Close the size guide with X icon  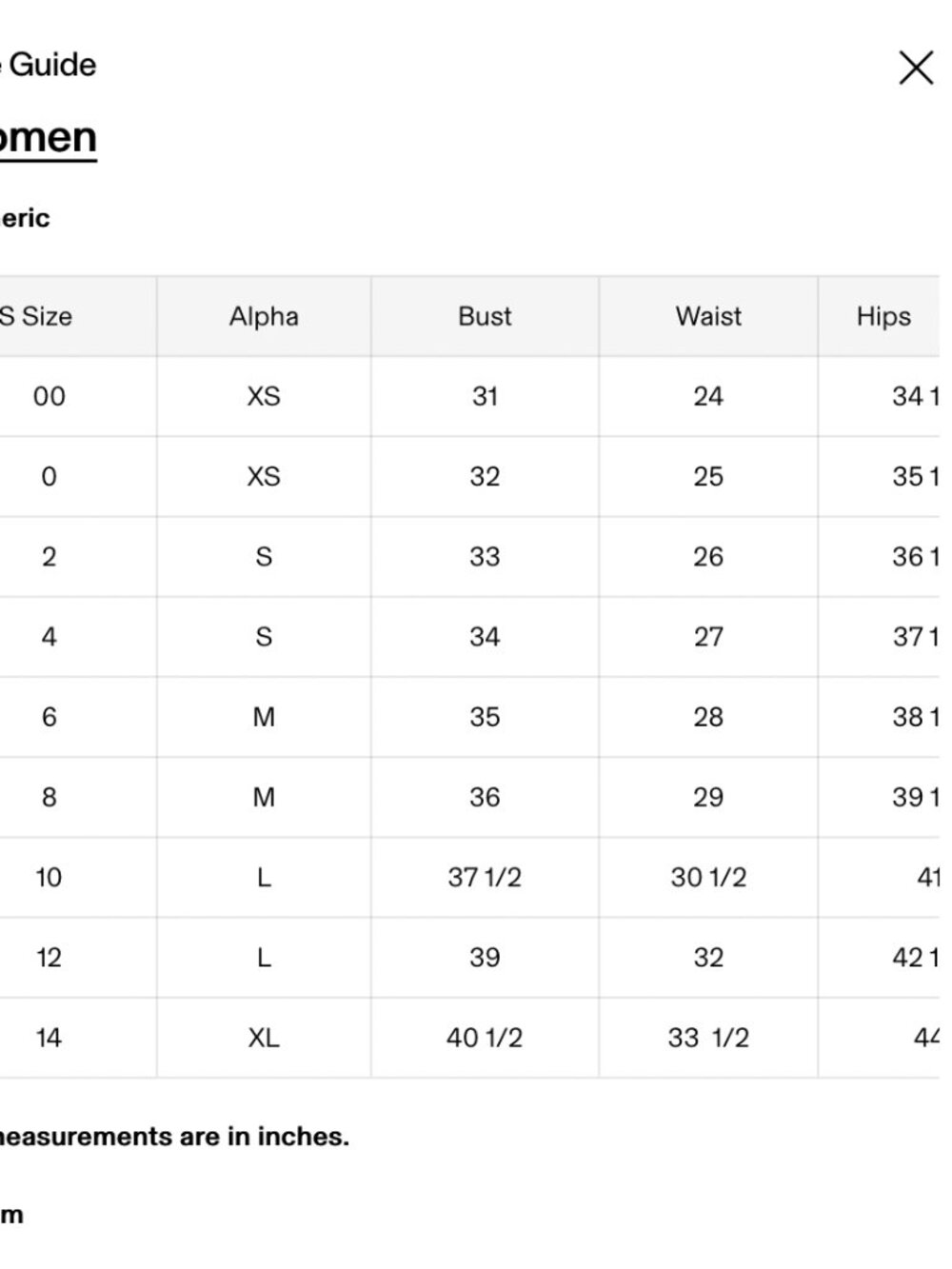point(916,69)
